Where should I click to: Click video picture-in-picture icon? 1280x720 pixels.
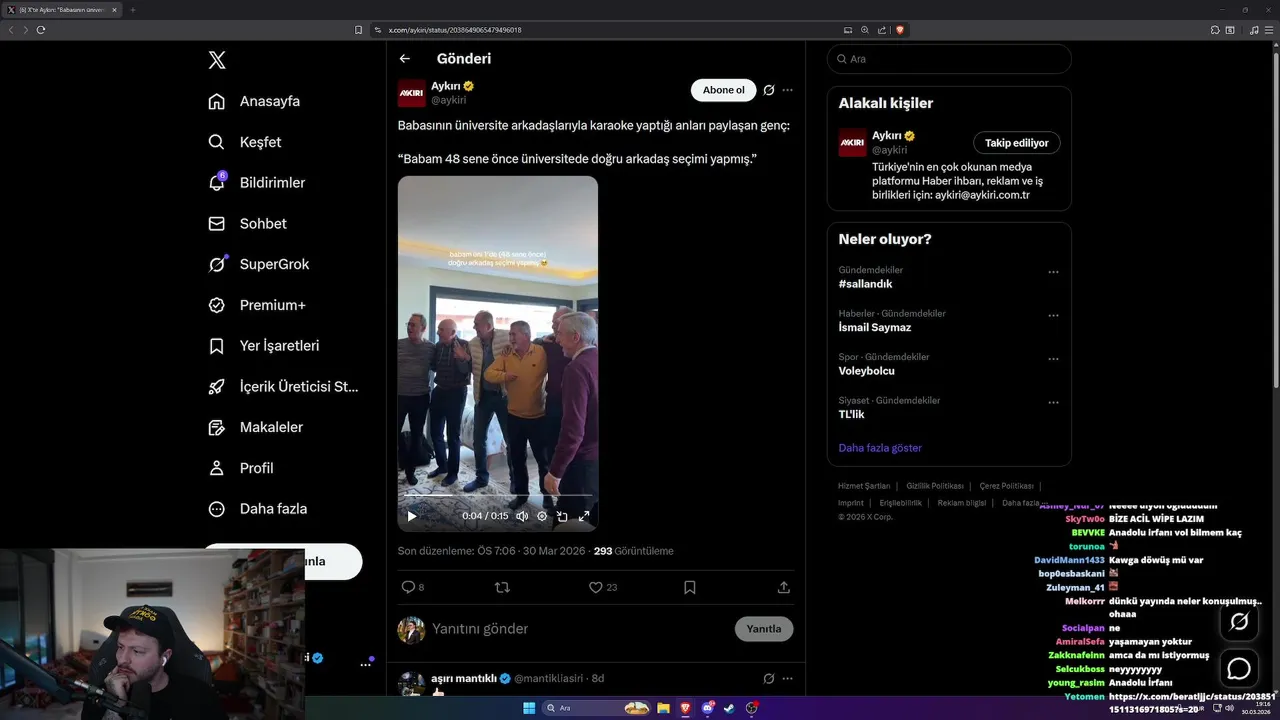click(x=562, y=516)
